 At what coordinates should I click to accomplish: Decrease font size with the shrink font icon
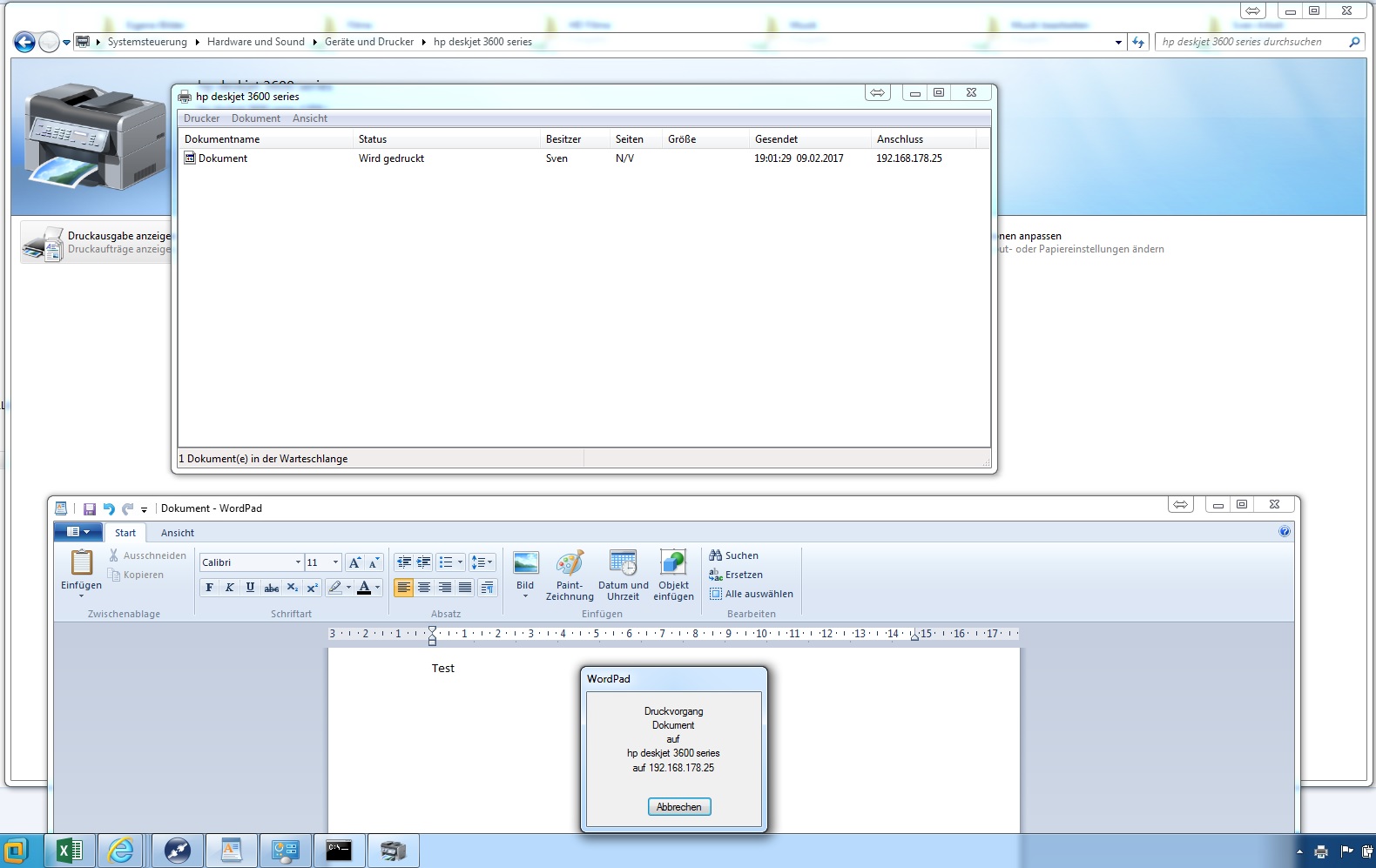[374, 562]
